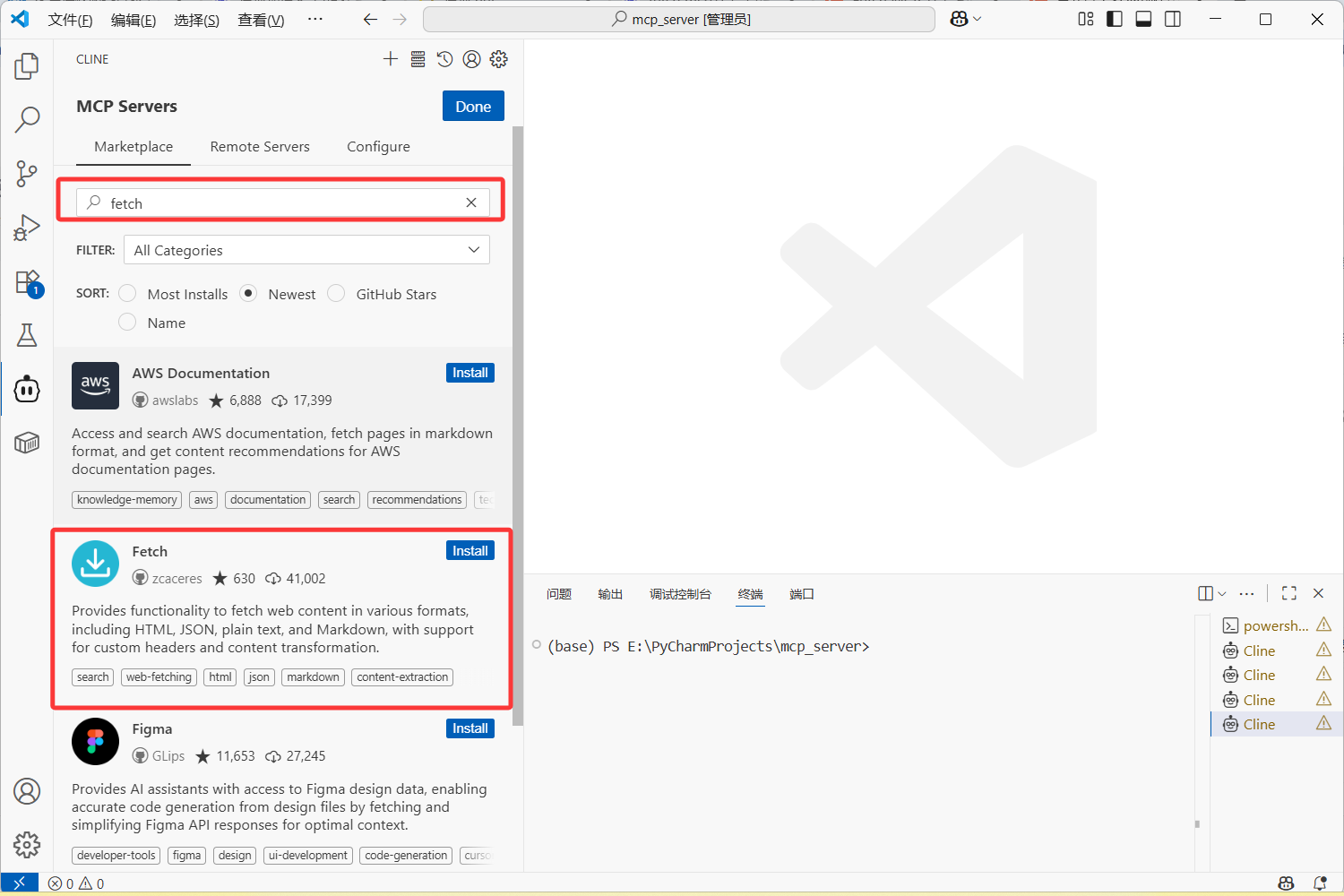Open the 查看(V) menu
This screenshot has width=1344, height=896.
click(261, 20)
